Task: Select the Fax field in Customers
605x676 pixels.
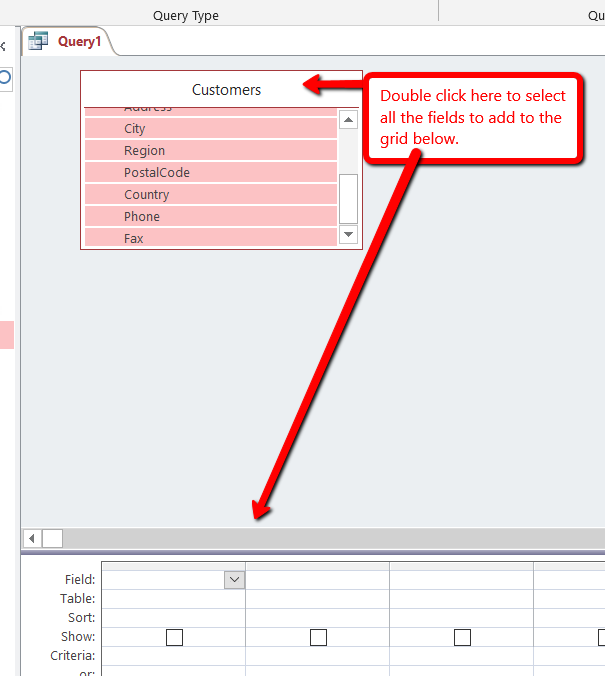Action: click(210, 238)
